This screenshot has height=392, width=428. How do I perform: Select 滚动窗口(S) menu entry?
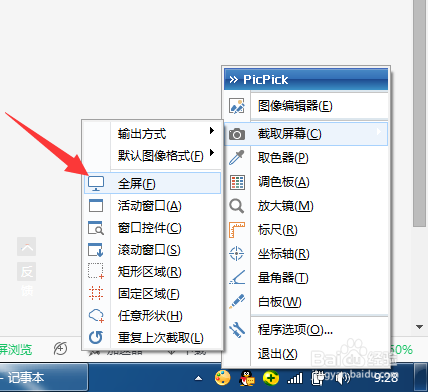click(x=152, y=250)
